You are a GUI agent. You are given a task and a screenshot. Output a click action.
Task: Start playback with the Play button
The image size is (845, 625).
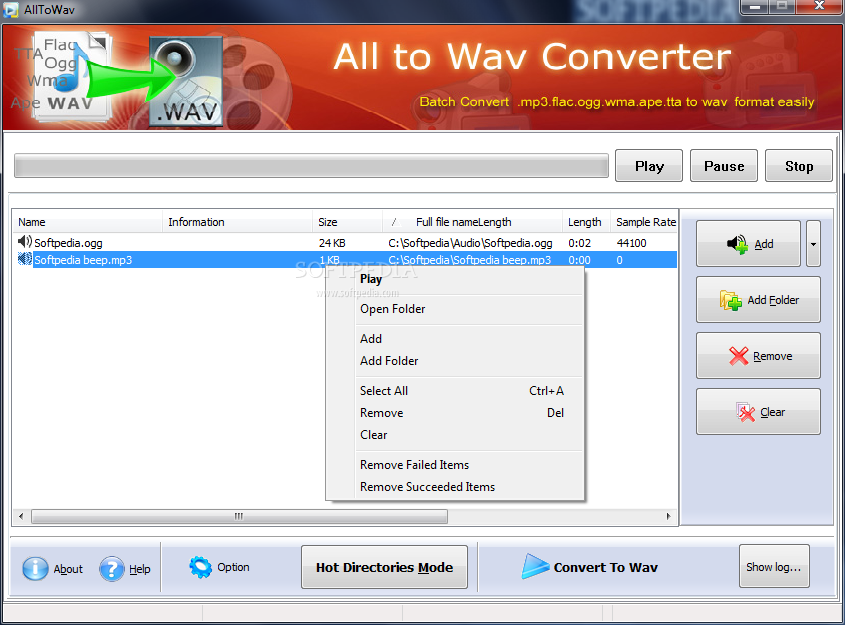point(649,166)
